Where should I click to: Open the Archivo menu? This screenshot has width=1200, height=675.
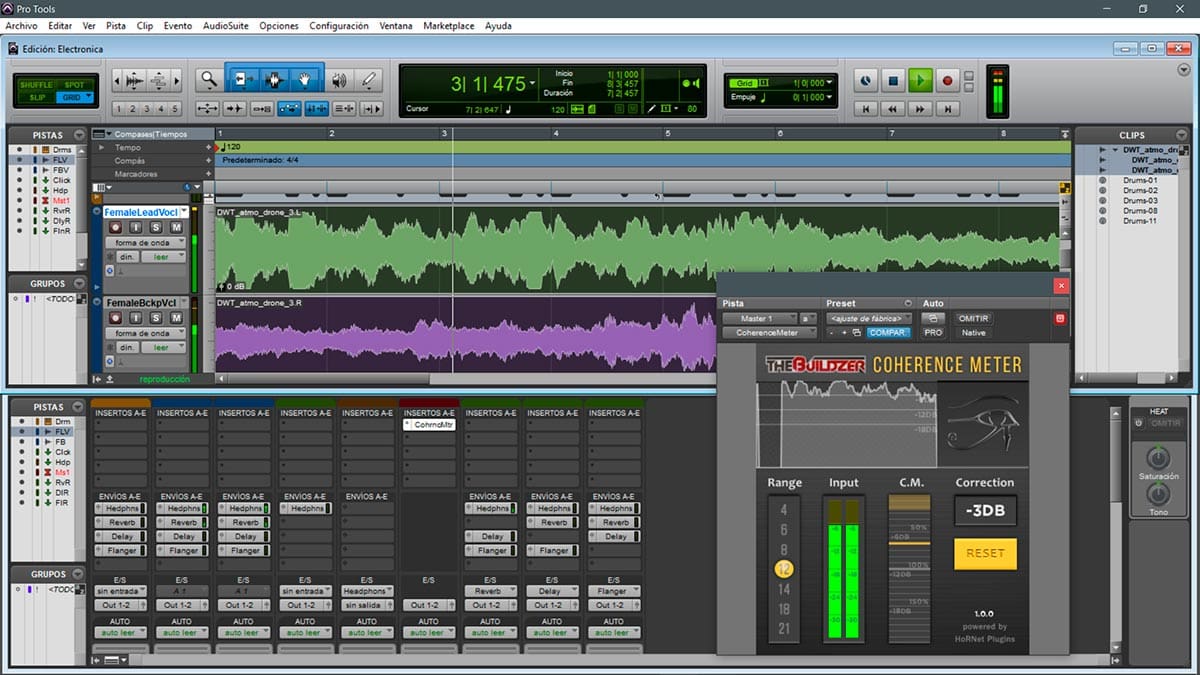point(21,25)
